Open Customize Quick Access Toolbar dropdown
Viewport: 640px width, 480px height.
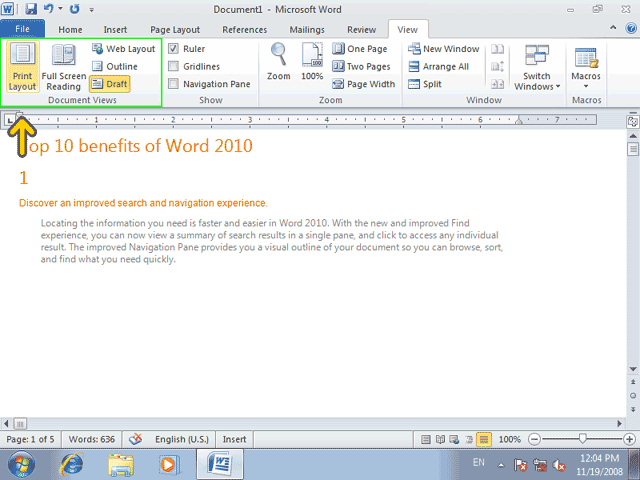91,9
